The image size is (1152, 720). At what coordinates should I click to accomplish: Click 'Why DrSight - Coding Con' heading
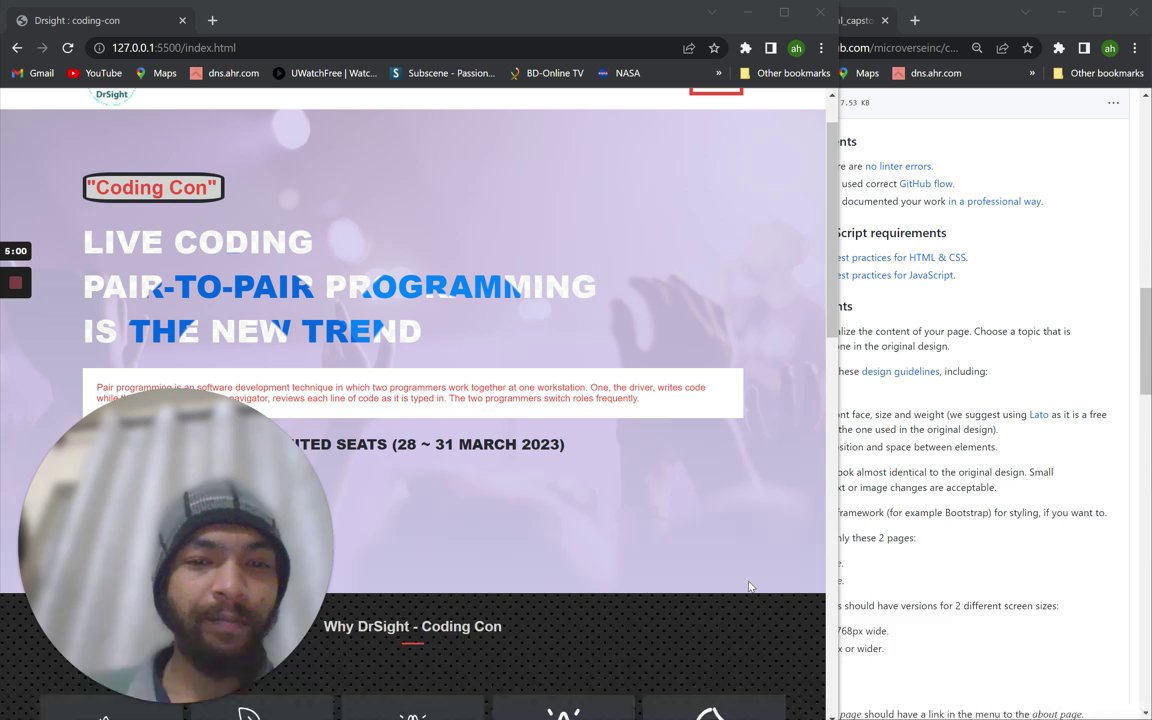[x=412, y=627]
